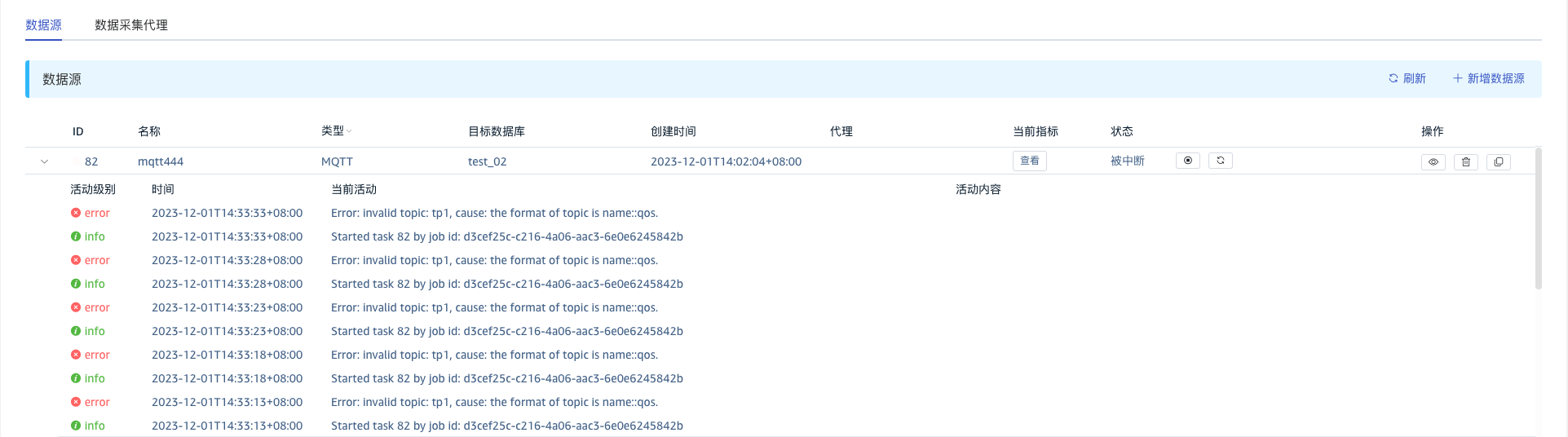Click the red error icon at 14:33:28
The height and width of the screenshot is (437, 1568).
pyautogui.click(x=76, y=260)
